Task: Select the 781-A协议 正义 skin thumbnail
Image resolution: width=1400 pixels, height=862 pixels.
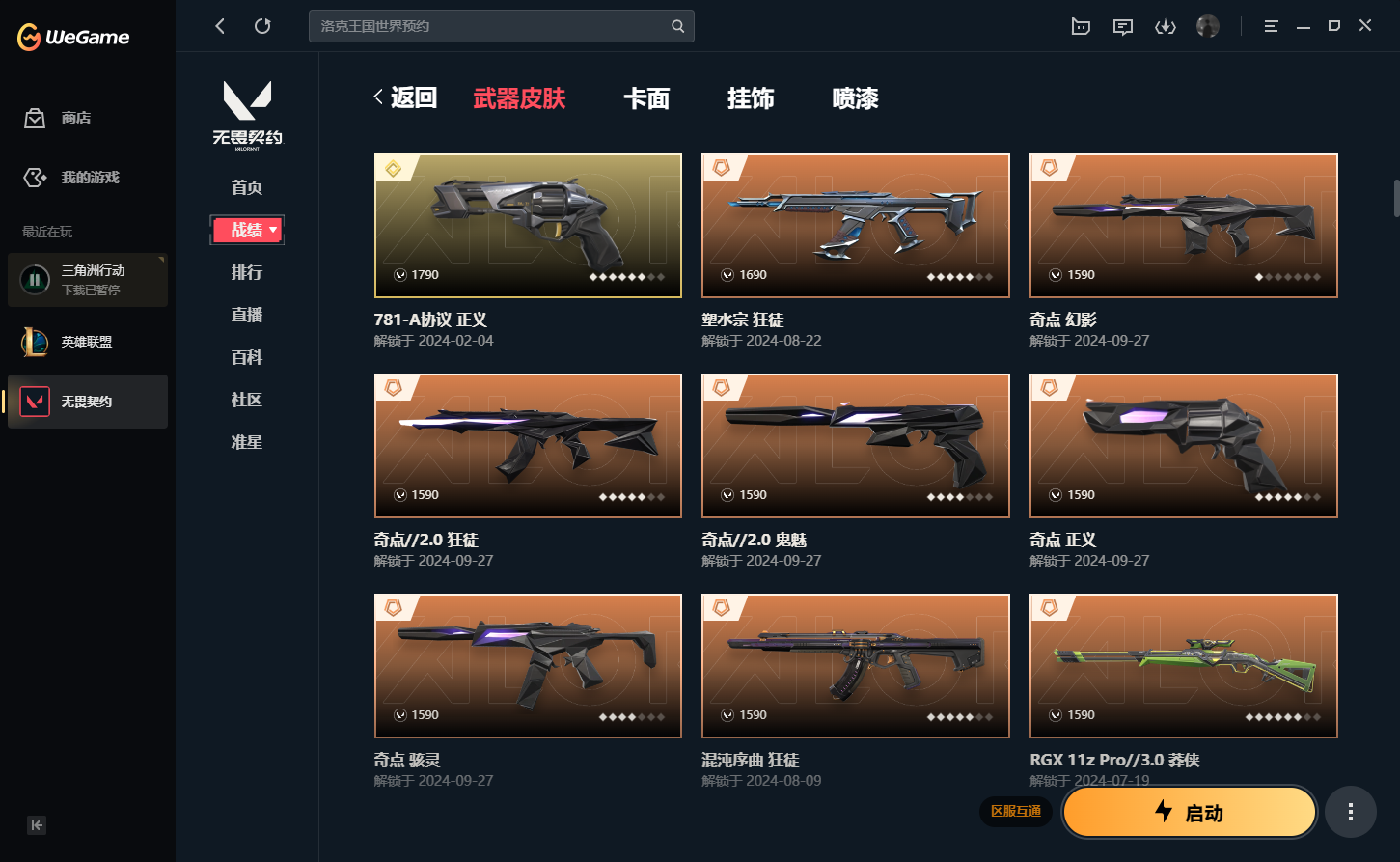Action: [x=528, y=226]
